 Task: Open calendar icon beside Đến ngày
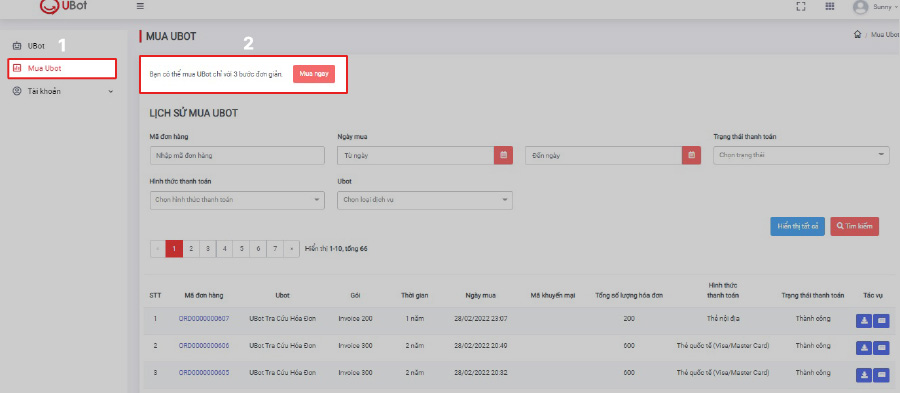click(x=692, y=155)
